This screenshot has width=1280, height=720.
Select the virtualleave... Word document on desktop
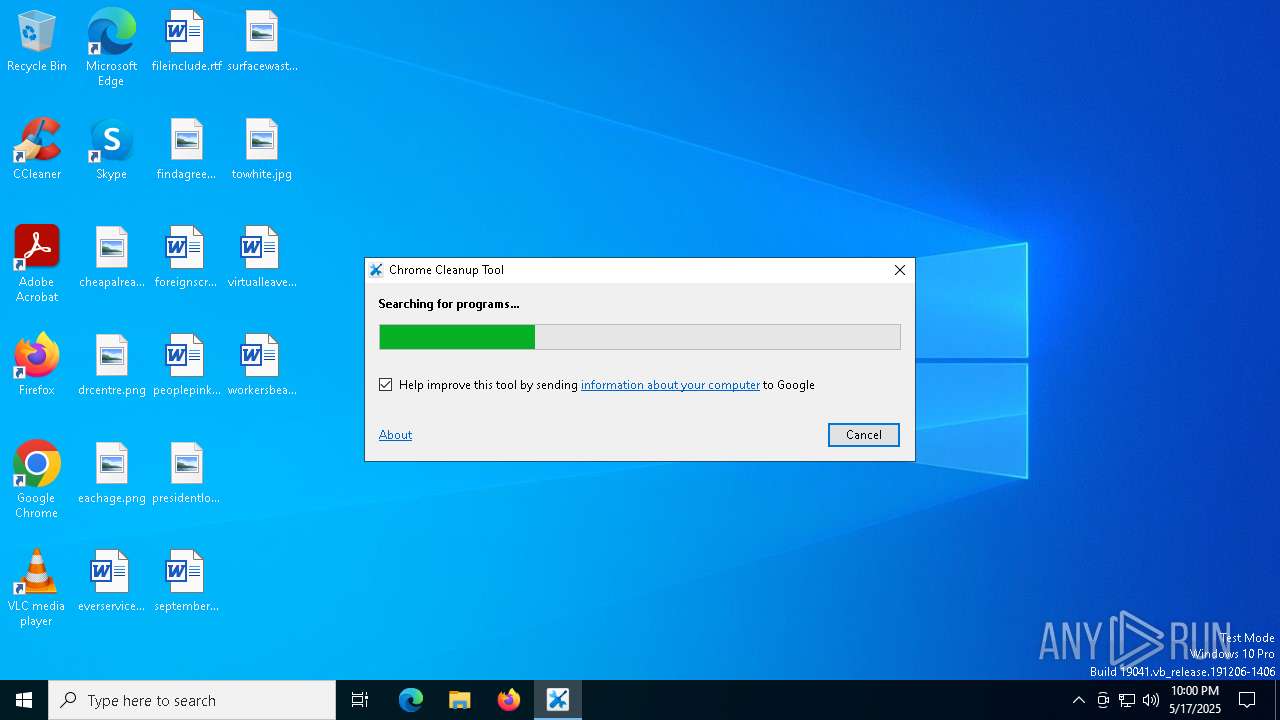(262, 257)
